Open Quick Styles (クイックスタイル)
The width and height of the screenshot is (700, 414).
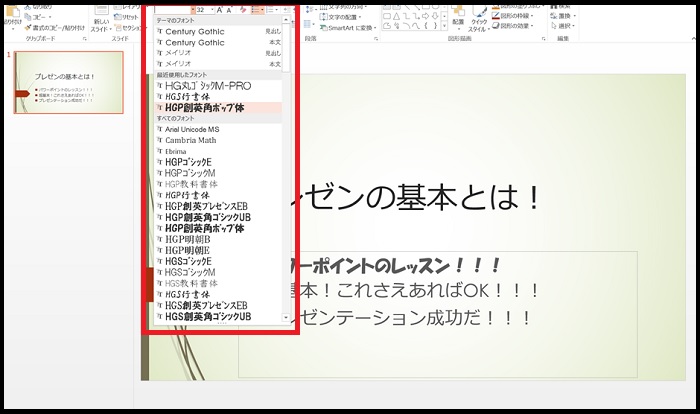click(x=479, y=20)
